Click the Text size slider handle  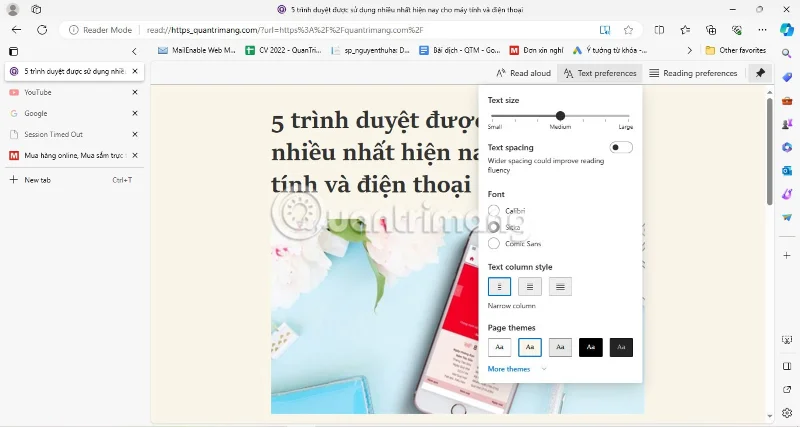point(560,116)
